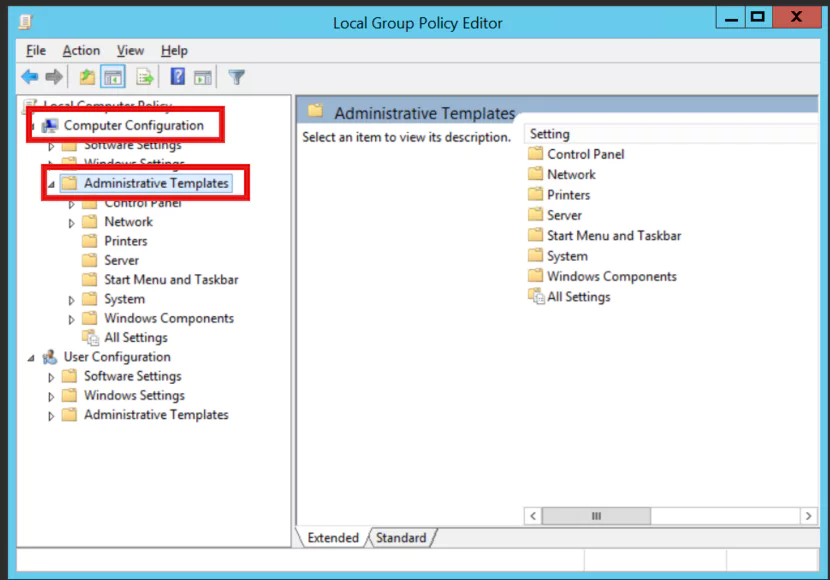Expand Software Settings under User Configuration

pyautogui.click(x=51, y=377)
